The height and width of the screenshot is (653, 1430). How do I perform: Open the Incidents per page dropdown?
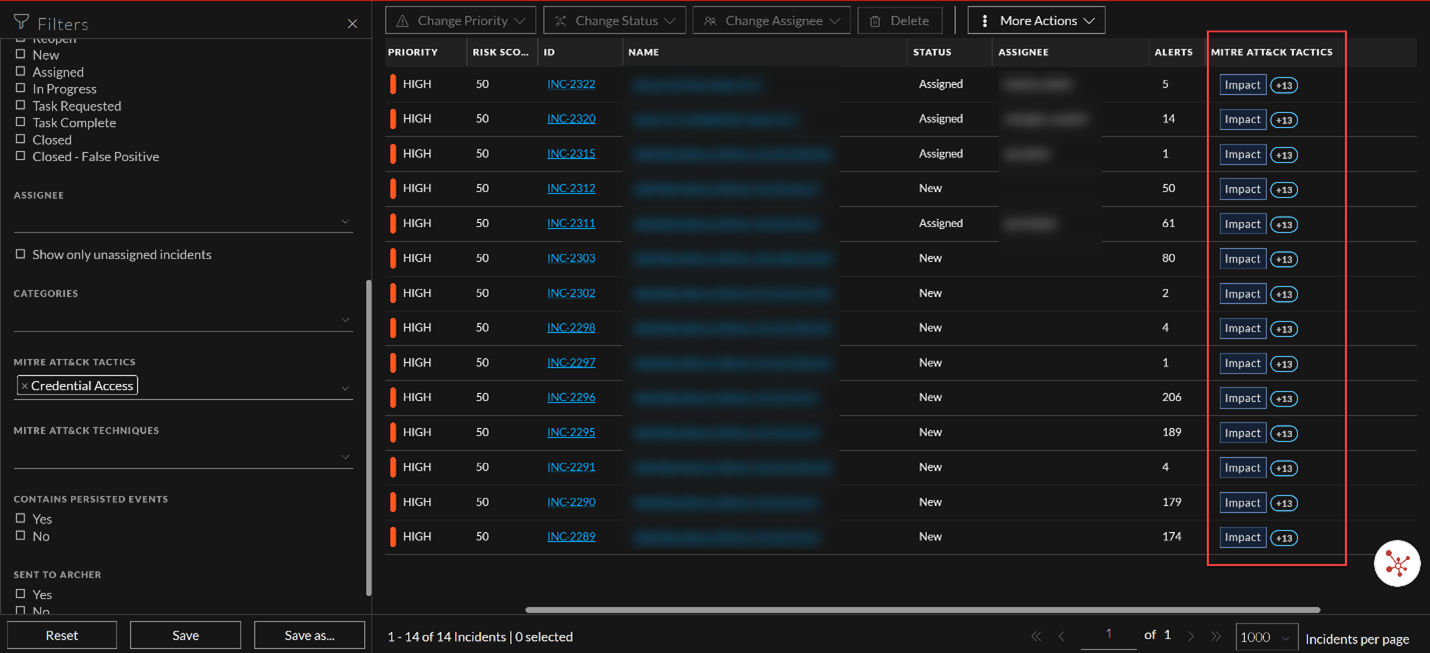pos(1266,637)
